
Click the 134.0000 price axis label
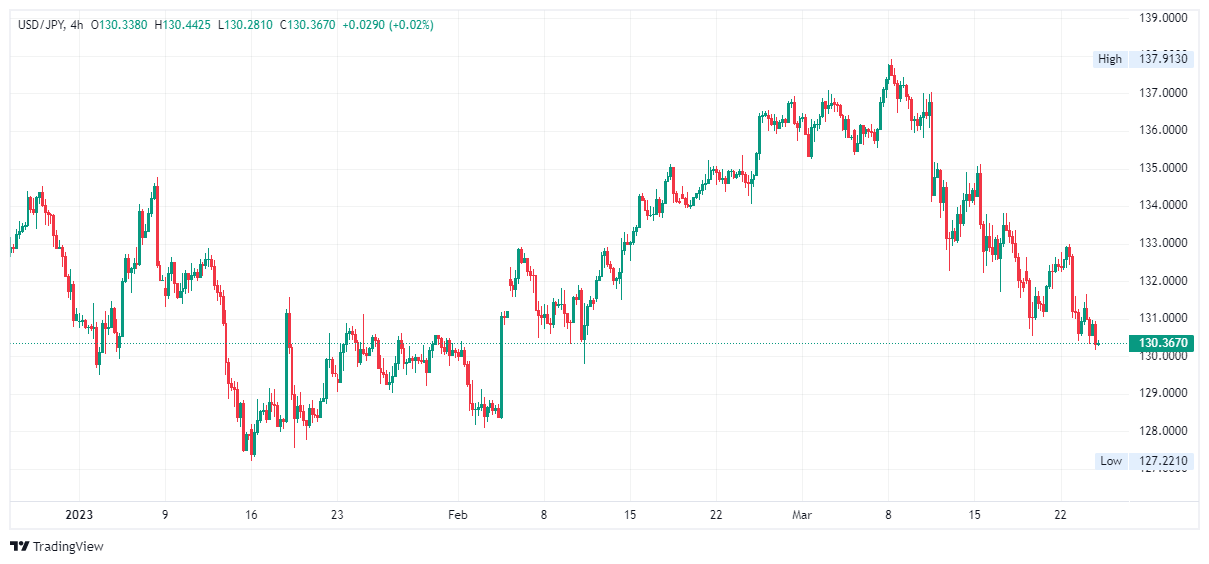(1164, 206)
